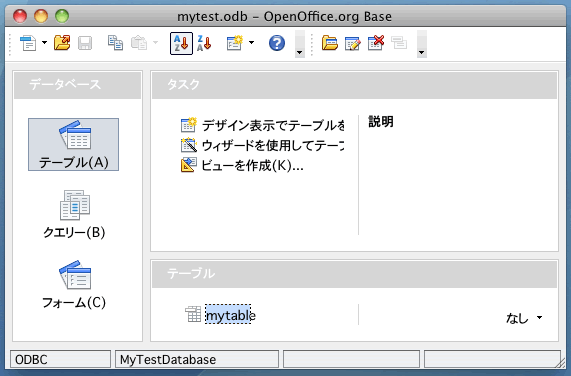Click the red close window button
The image size is (571, 376).
point(20,16)
